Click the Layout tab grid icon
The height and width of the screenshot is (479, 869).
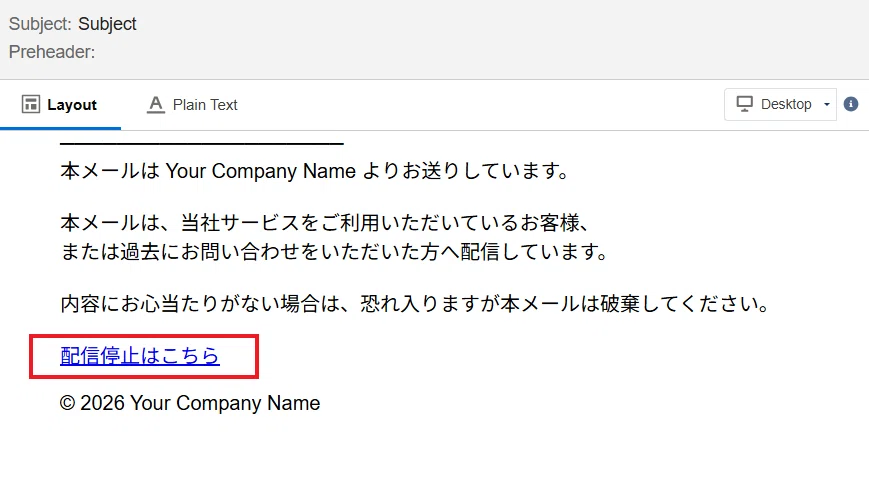pos(30,104)
